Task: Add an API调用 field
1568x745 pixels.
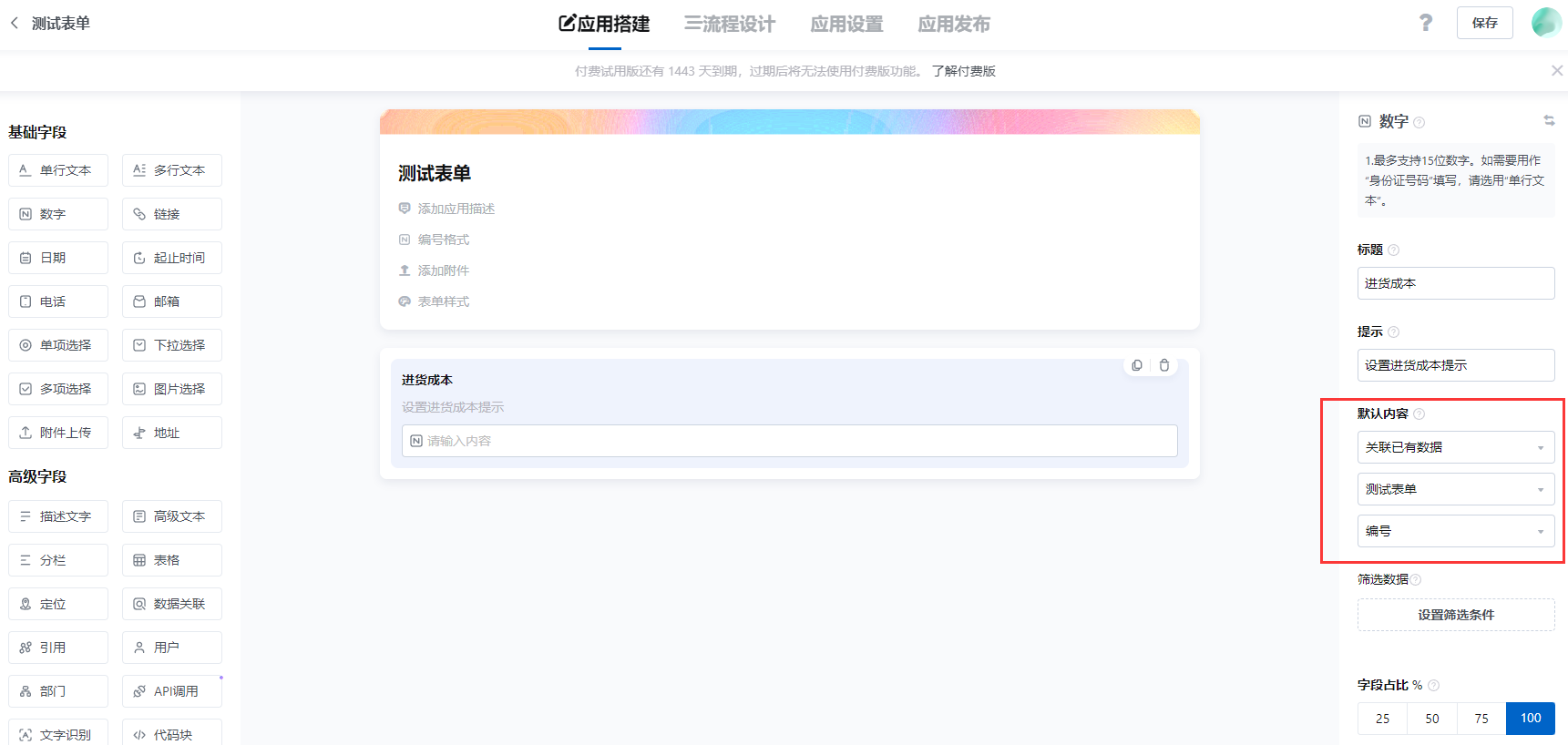Action: (x=172, y=691)
